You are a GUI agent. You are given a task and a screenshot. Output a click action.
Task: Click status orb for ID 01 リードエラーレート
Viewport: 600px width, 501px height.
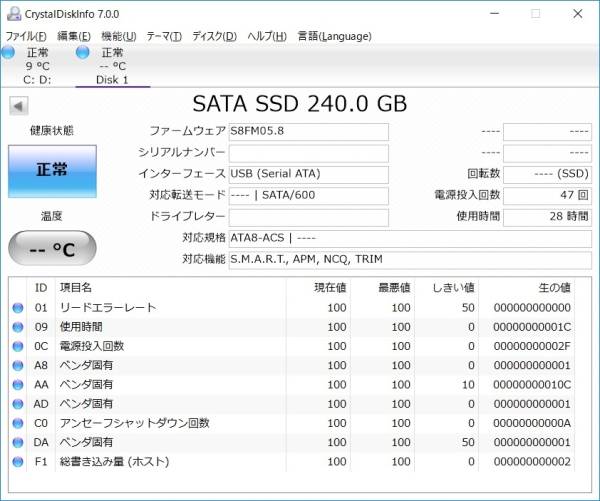tap(18, 308)
